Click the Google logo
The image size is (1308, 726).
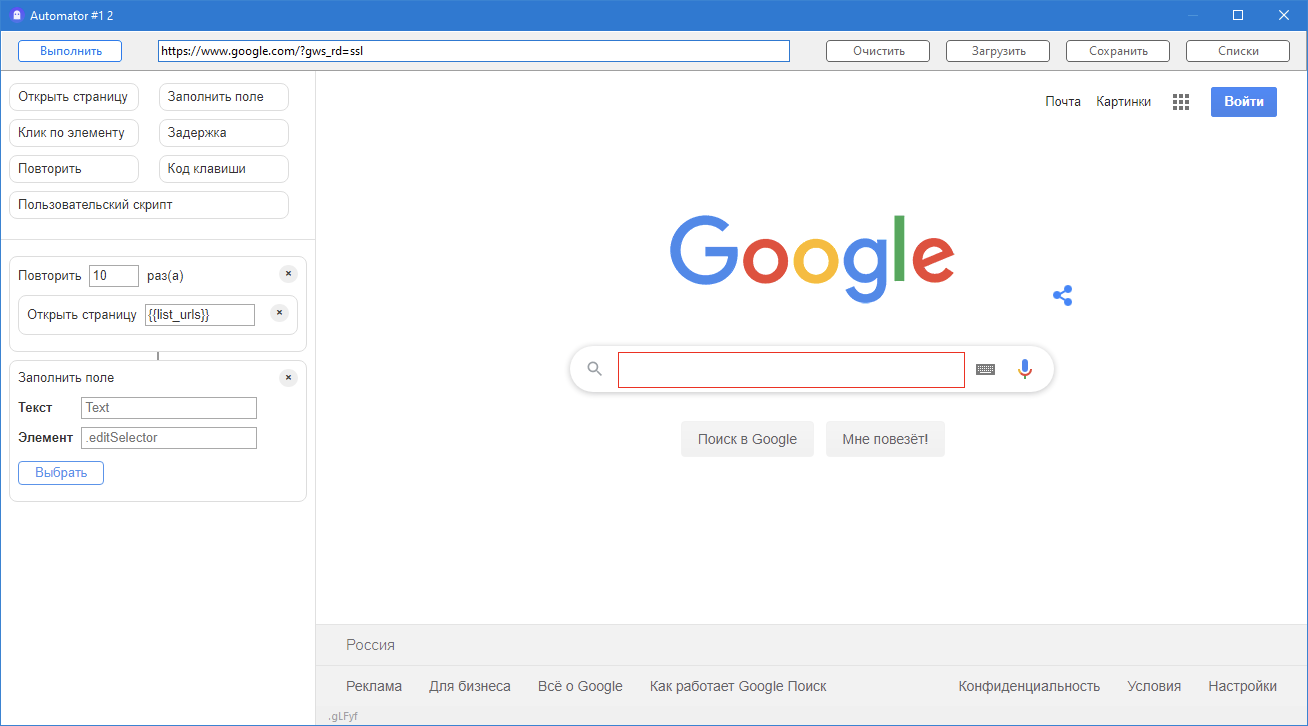pos(812,259)
